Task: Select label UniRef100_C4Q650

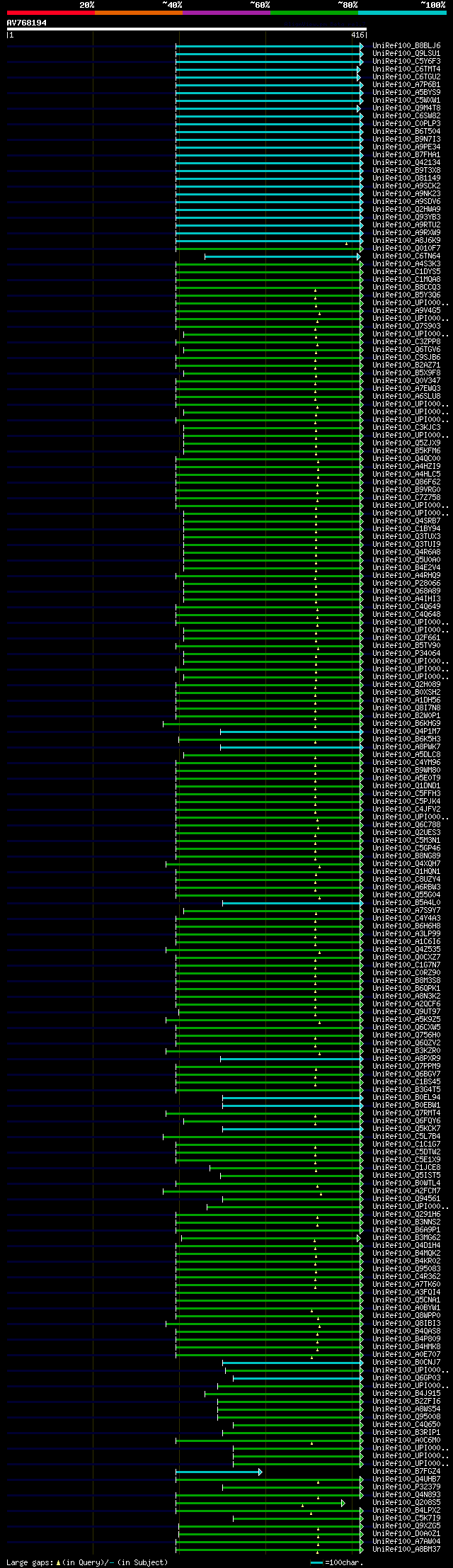Action: coord(406,1424)
